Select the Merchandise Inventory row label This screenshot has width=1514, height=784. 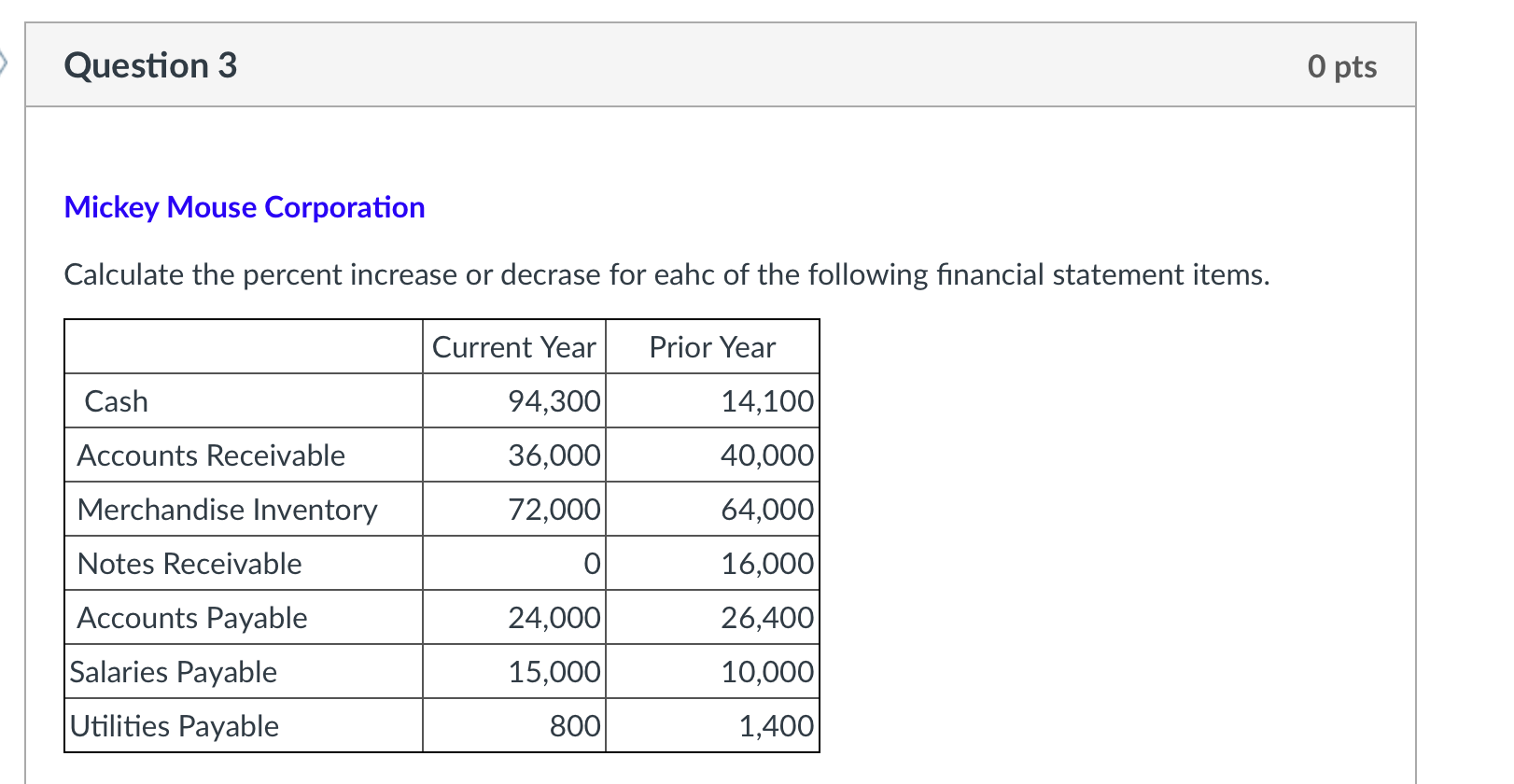228,510
